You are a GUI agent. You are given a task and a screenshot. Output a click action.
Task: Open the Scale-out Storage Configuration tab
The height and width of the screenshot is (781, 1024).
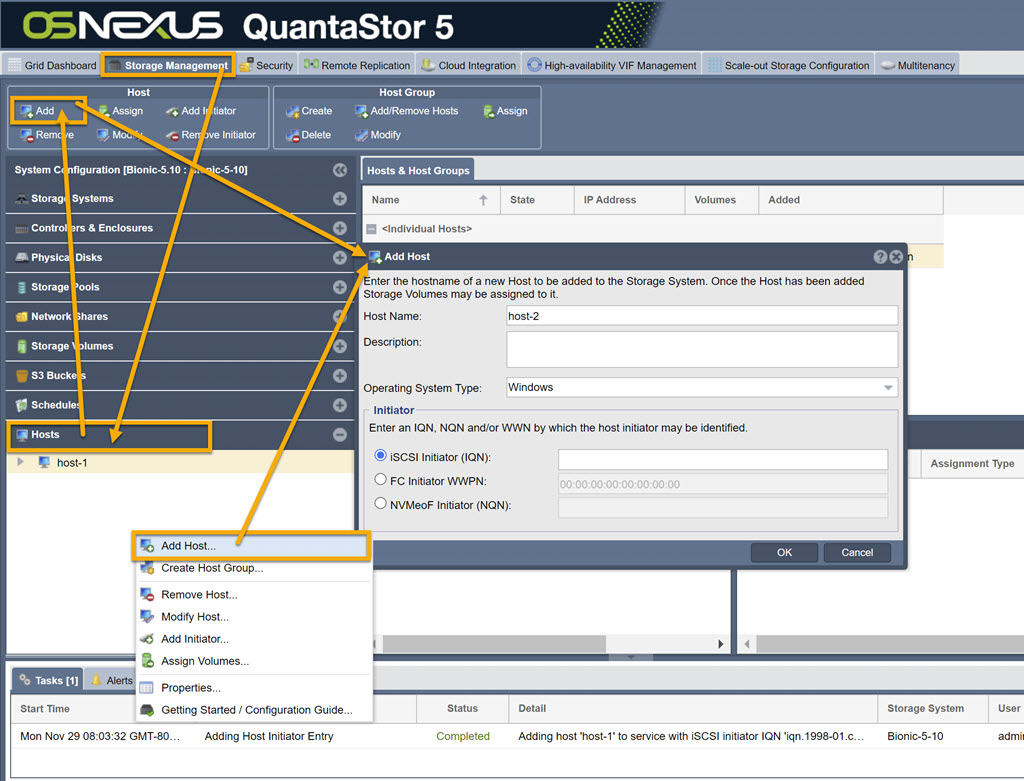click(x=789, y=65)
